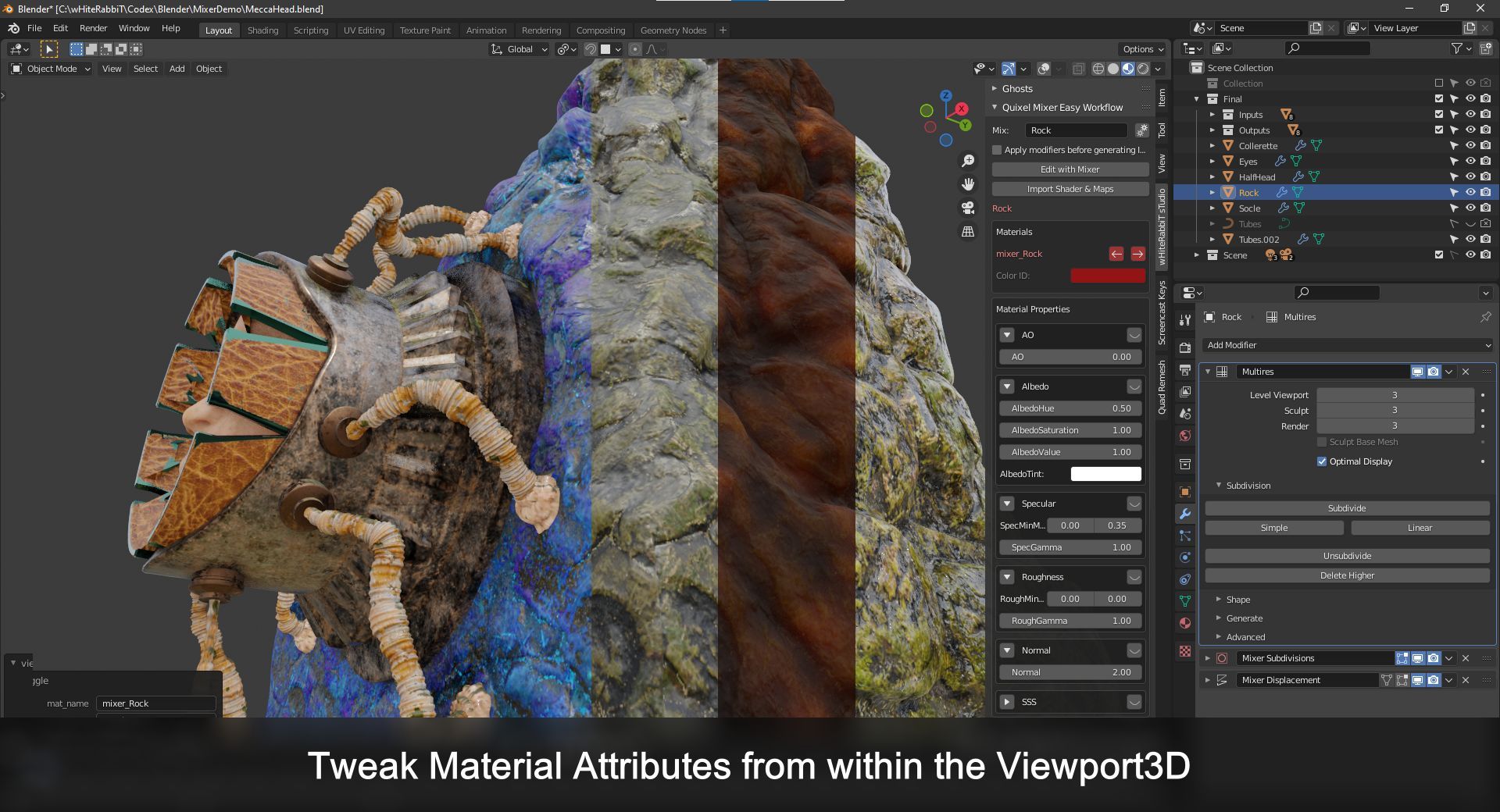Open the Object Mode dropdown
Screen dimensions: 1500x812
[50, 69]
